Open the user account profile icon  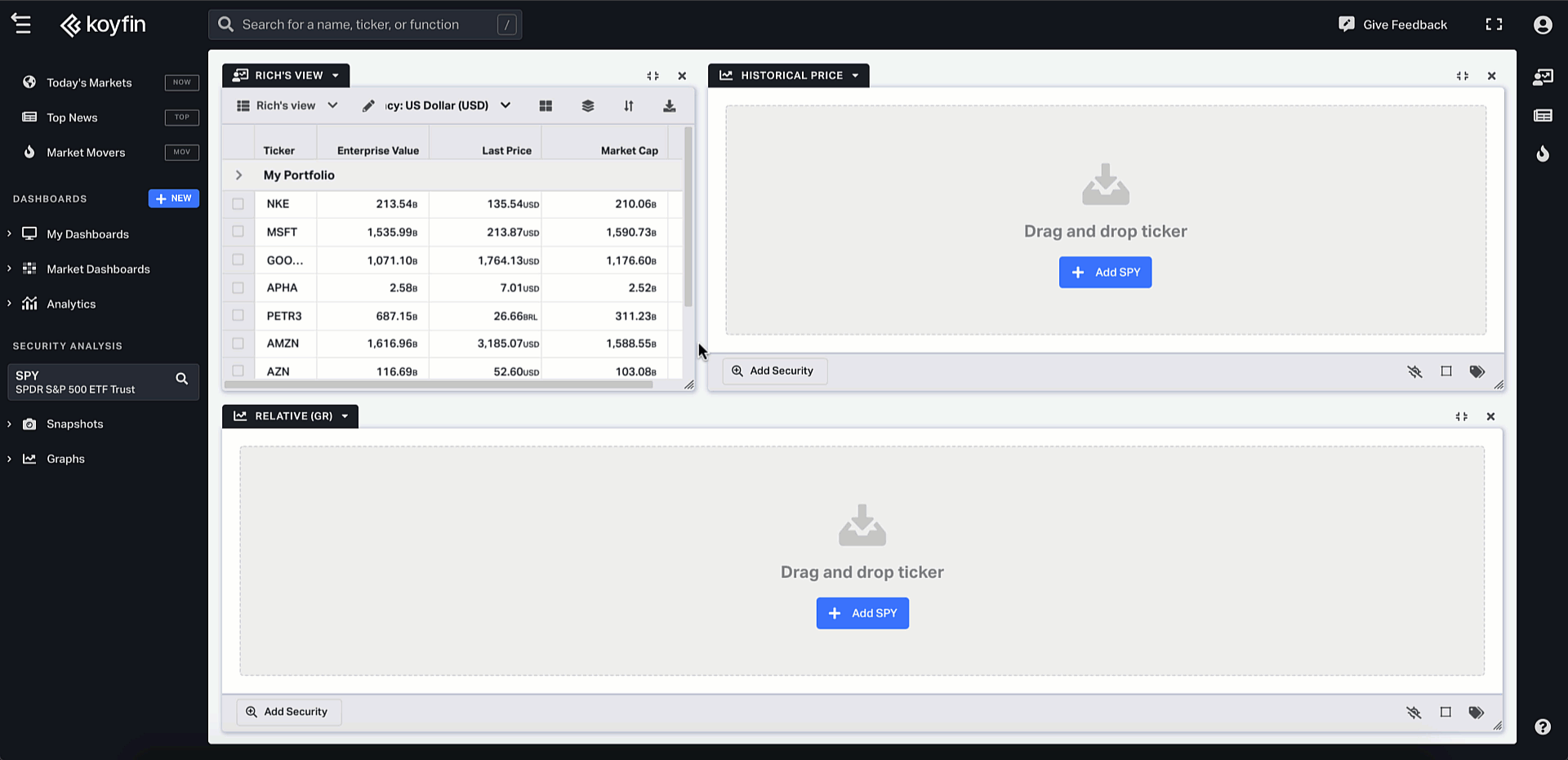(x=1542, y=24)
